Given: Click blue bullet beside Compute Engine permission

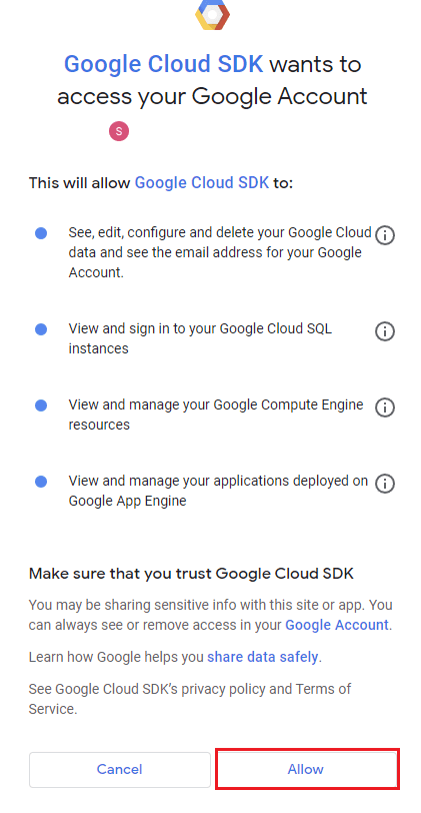Looking at the screenshot, I should coord(41,405).
